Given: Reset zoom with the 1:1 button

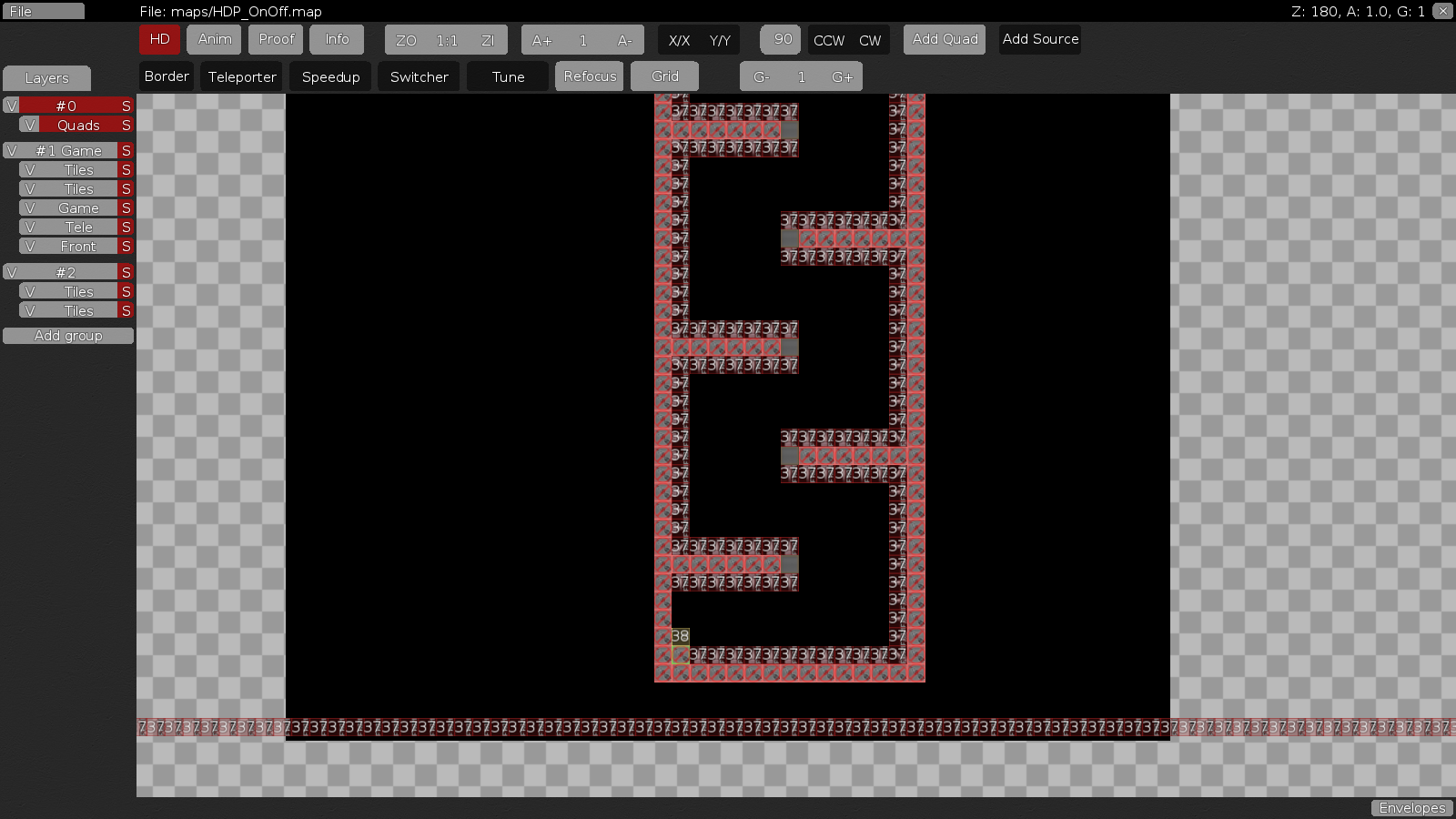Looking at the screenshot, I should tap(447, 40).
